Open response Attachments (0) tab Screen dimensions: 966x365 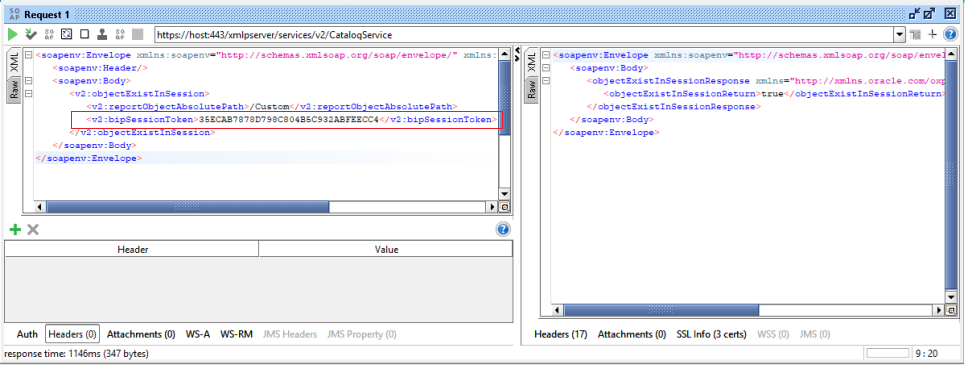pos(632,334)
